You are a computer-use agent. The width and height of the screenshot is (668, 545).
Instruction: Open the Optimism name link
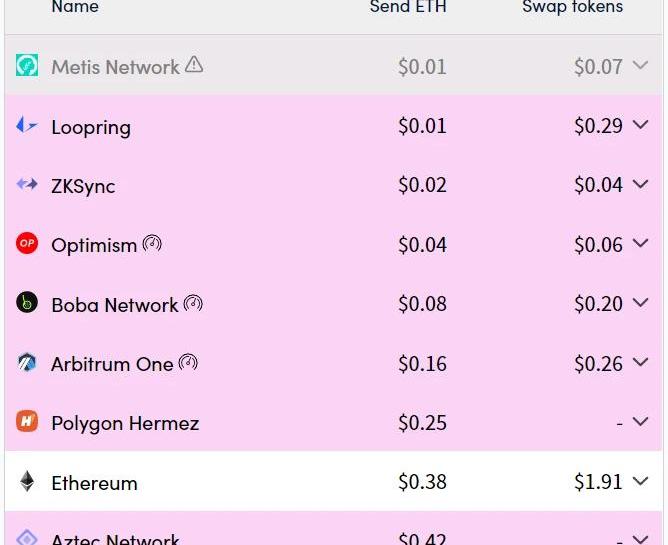94,245
